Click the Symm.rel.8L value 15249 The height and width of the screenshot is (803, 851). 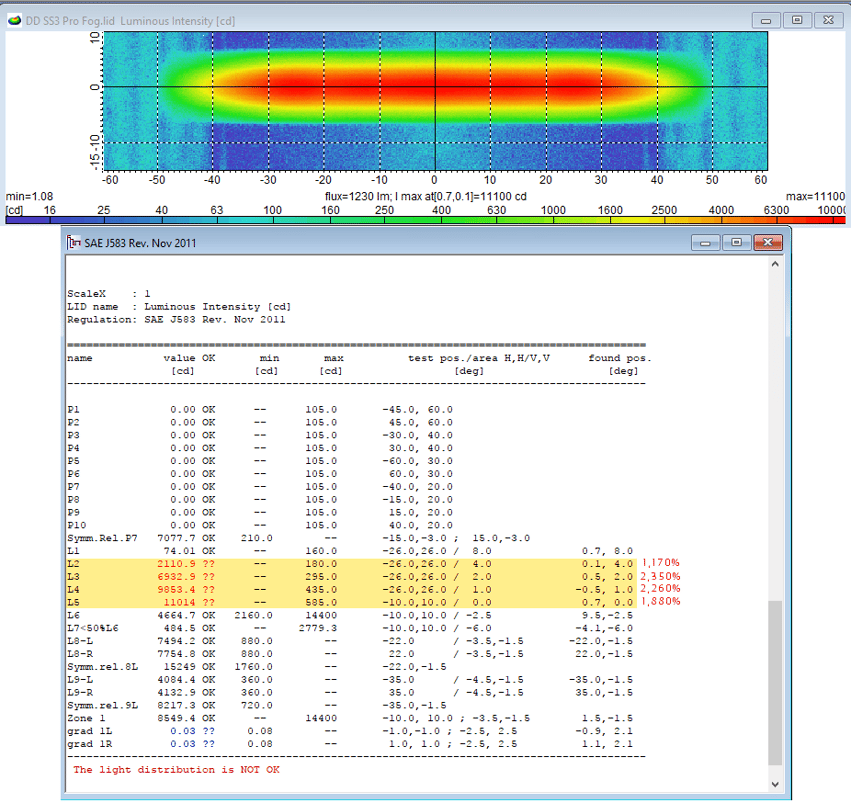[179, 667]
